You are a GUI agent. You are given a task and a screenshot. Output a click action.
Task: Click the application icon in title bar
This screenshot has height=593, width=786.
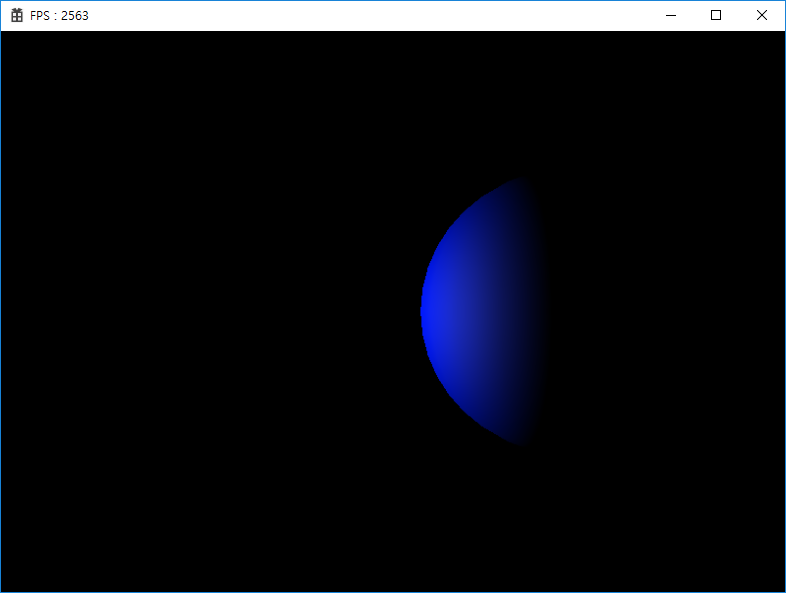coord(17,16)
